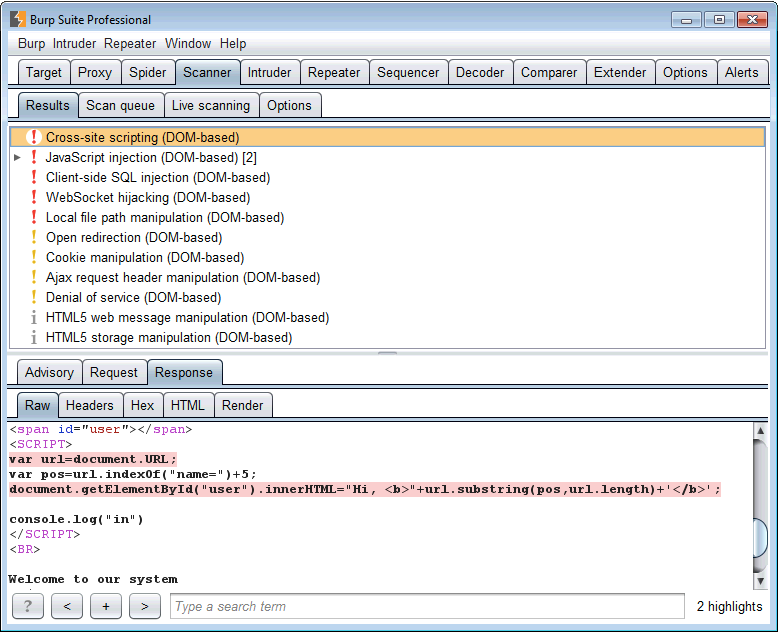The height and width of the screenshot is (632, 778).
Task: Open the Help menu
Action: 233,44
